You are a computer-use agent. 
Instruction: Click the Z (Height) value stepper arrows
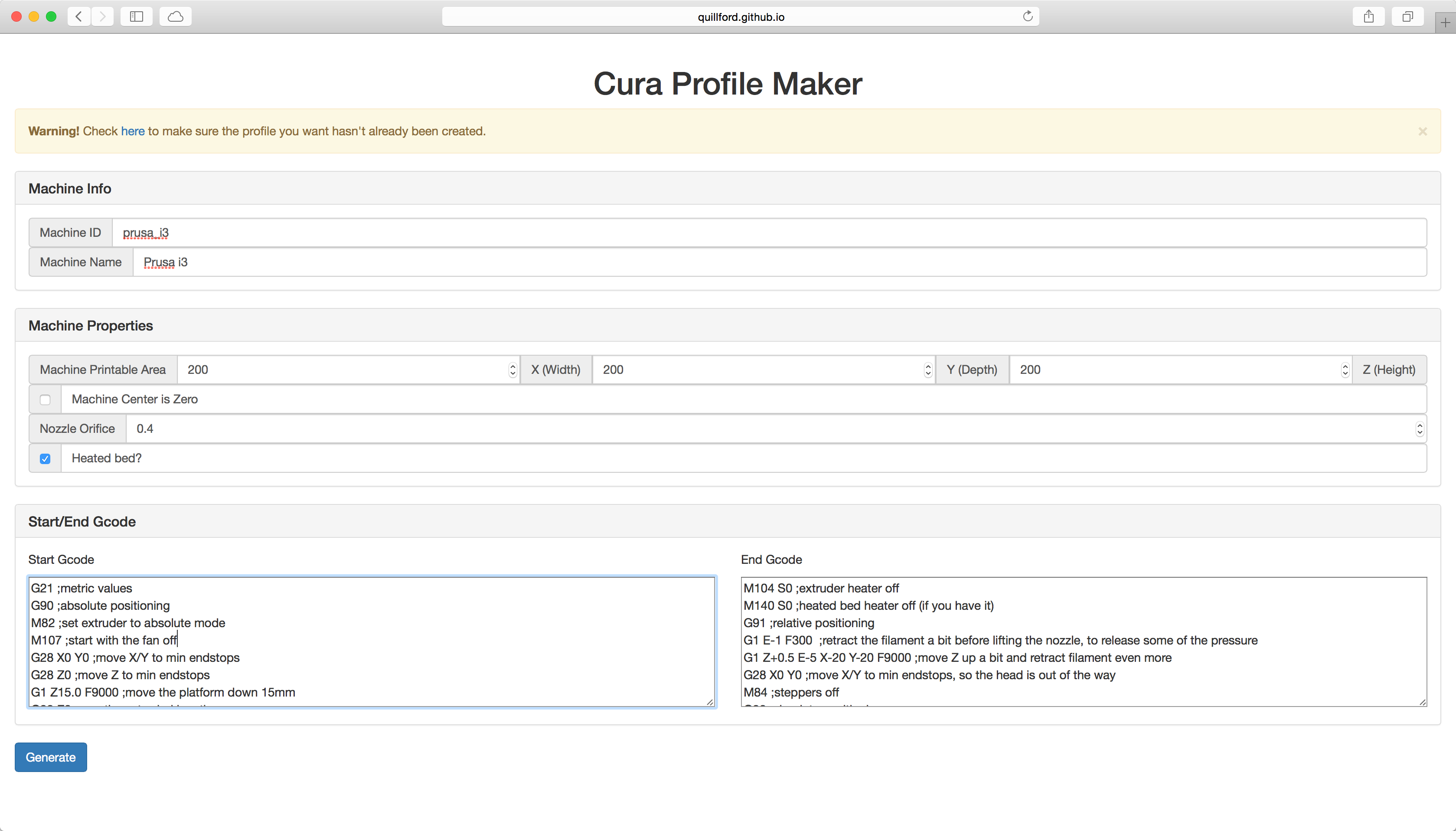point(1345,370)
